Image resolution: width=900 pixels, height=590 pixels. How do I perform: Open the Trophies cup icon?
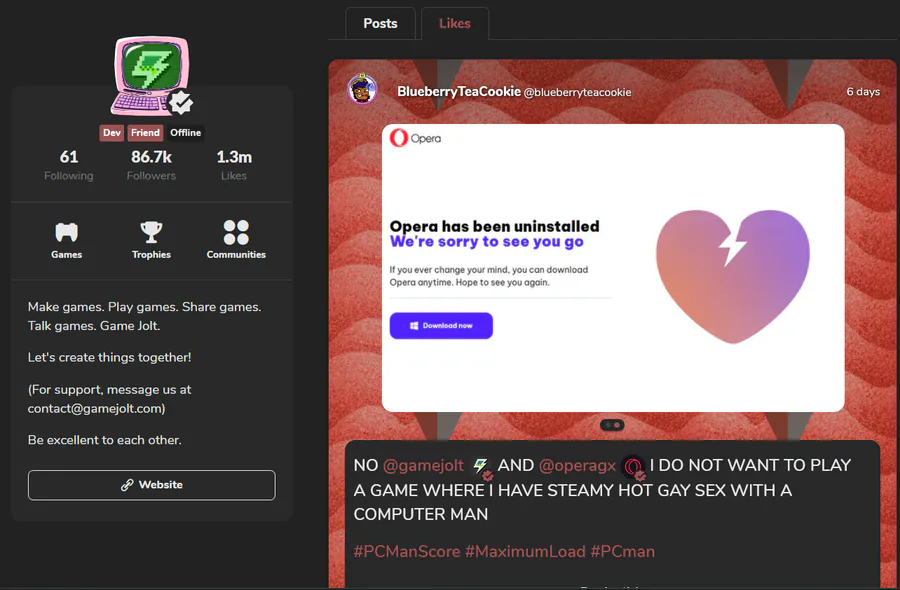152,232
